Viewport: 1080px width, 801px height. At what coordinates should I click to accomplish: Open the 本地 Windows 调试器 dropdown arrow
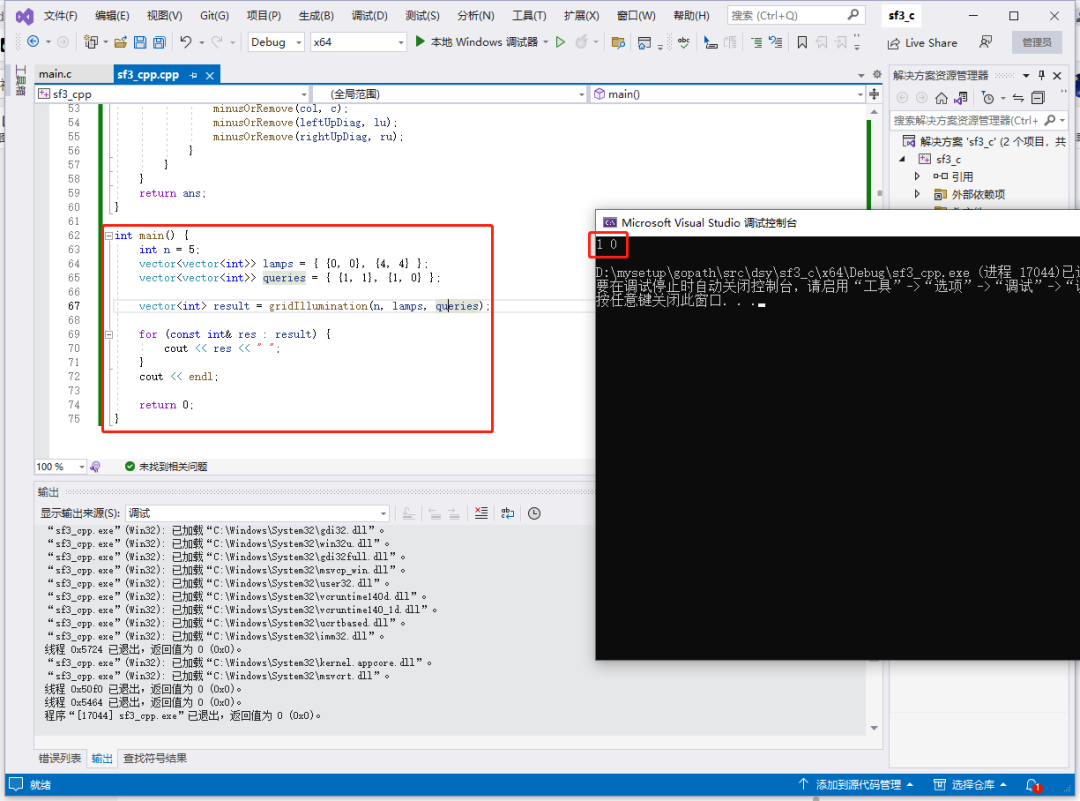point(546,42)
